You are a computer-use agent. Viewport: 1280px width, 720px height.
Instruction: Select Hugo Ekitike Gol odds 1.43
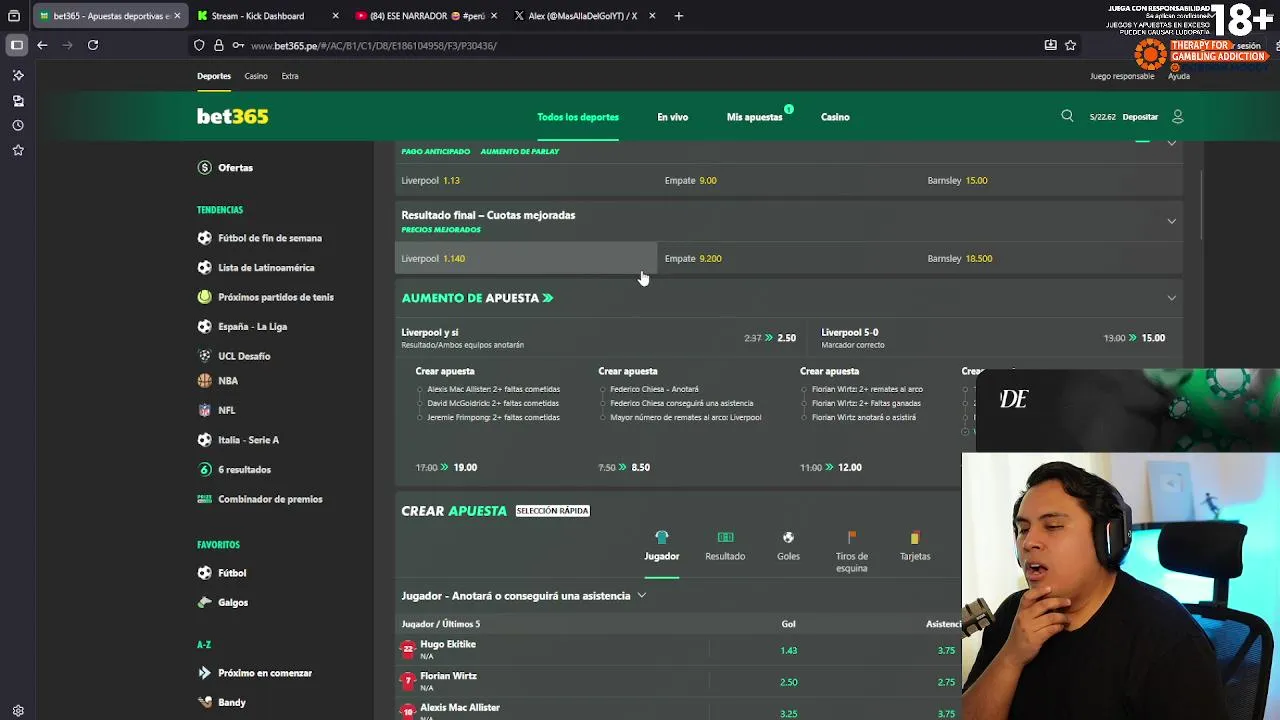tap(789, 650)
